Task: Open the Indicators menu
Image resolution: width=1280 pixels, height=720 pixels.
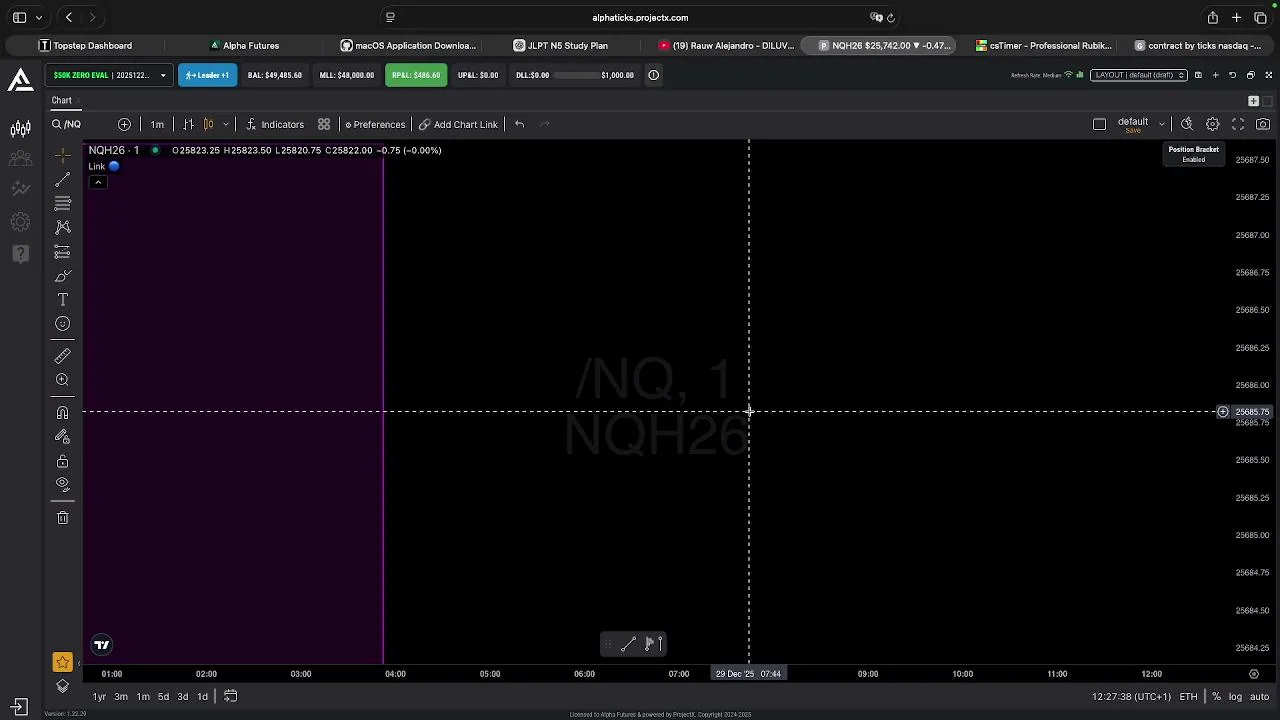Action: [275, 124]
